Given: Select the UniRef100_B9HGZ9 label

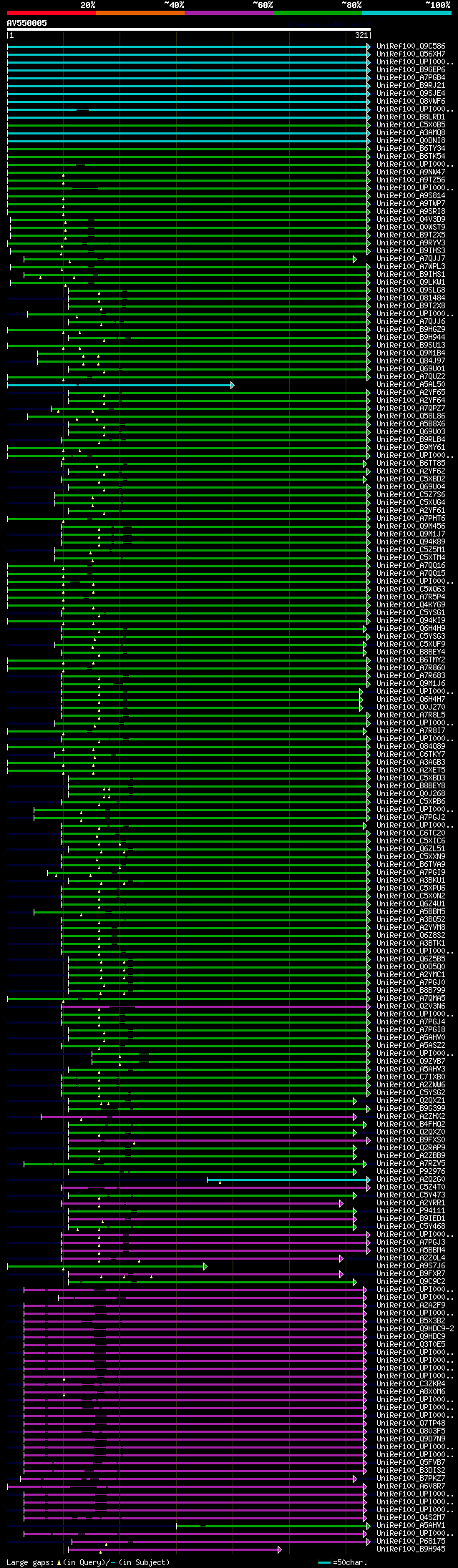Looking at the screenshot, I should [x=411, y=330].
